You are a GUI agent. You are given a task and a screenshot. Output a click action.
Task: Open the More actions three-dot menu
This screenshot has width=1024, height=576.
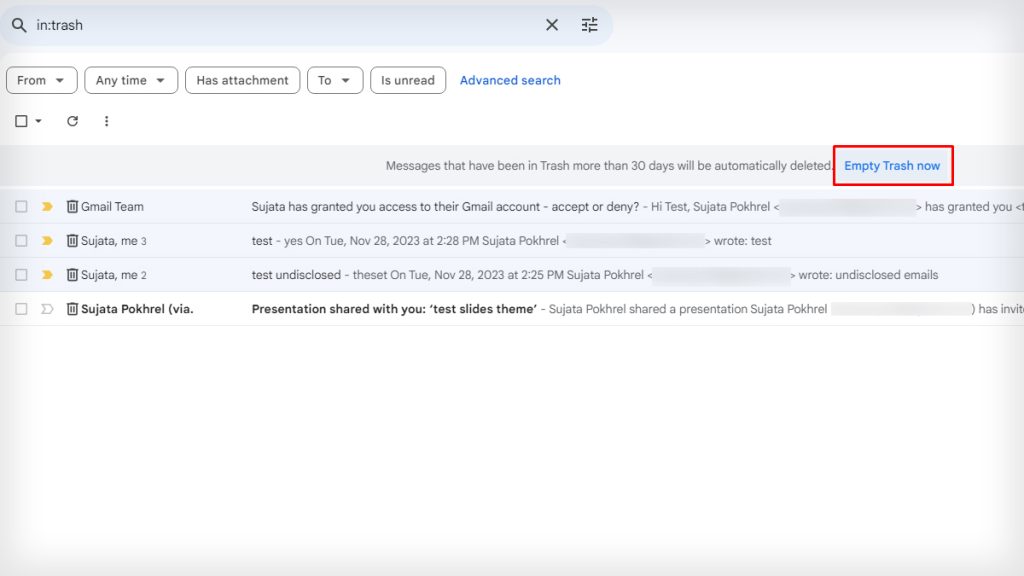(107, 120)
